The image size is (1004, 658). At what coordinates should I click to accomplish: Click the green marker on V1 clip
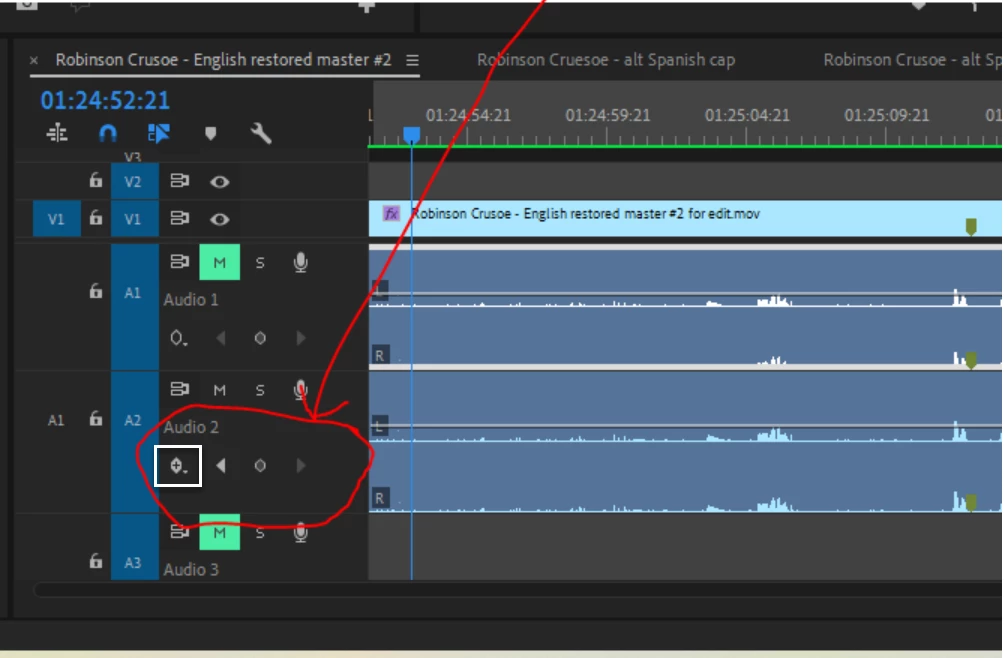tap(971, 227)
